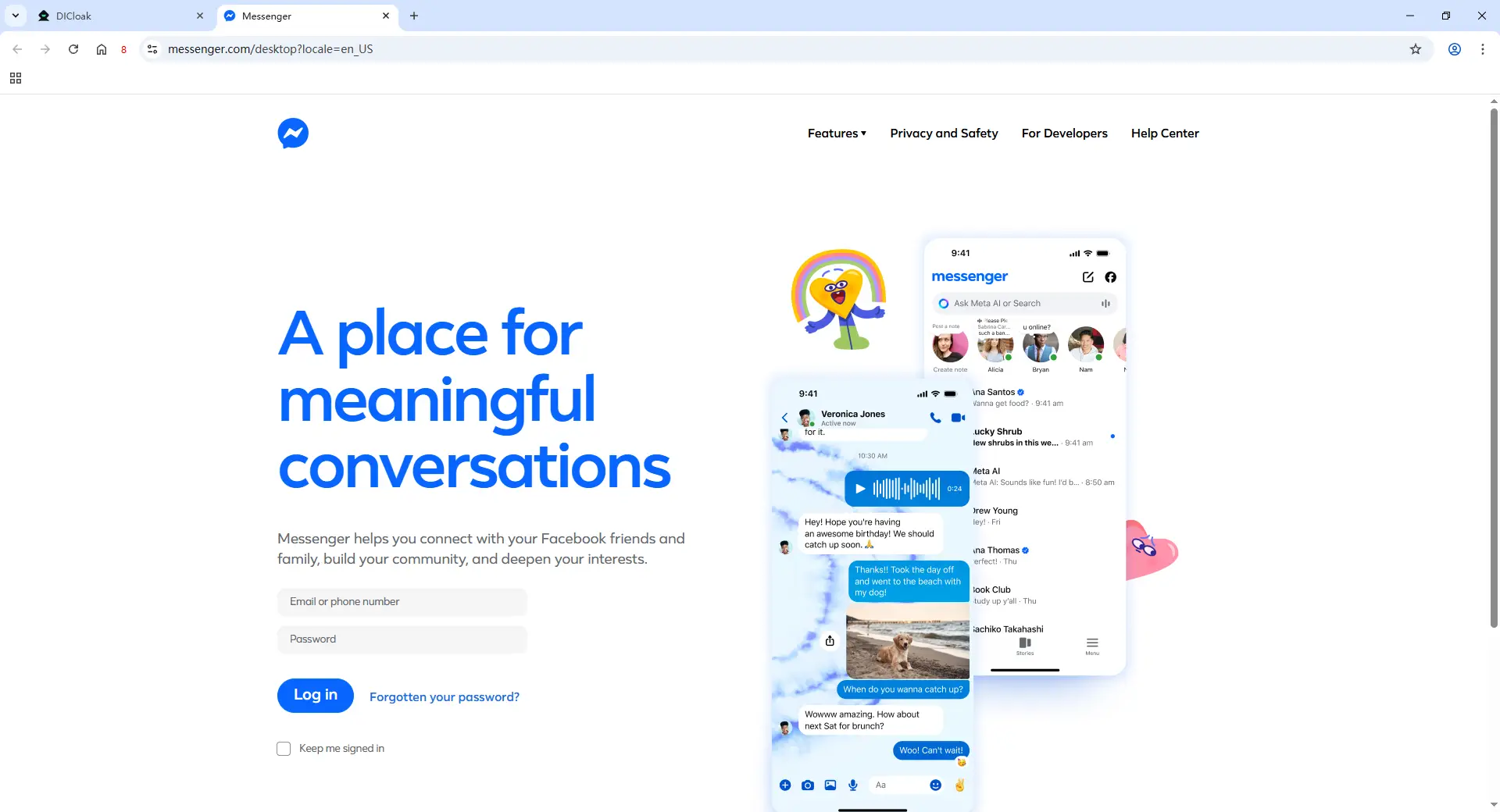The width and height of the screenshot is (1500, 812).
Task: Bookmark this page with the star icon
Action: [1415, 49]
